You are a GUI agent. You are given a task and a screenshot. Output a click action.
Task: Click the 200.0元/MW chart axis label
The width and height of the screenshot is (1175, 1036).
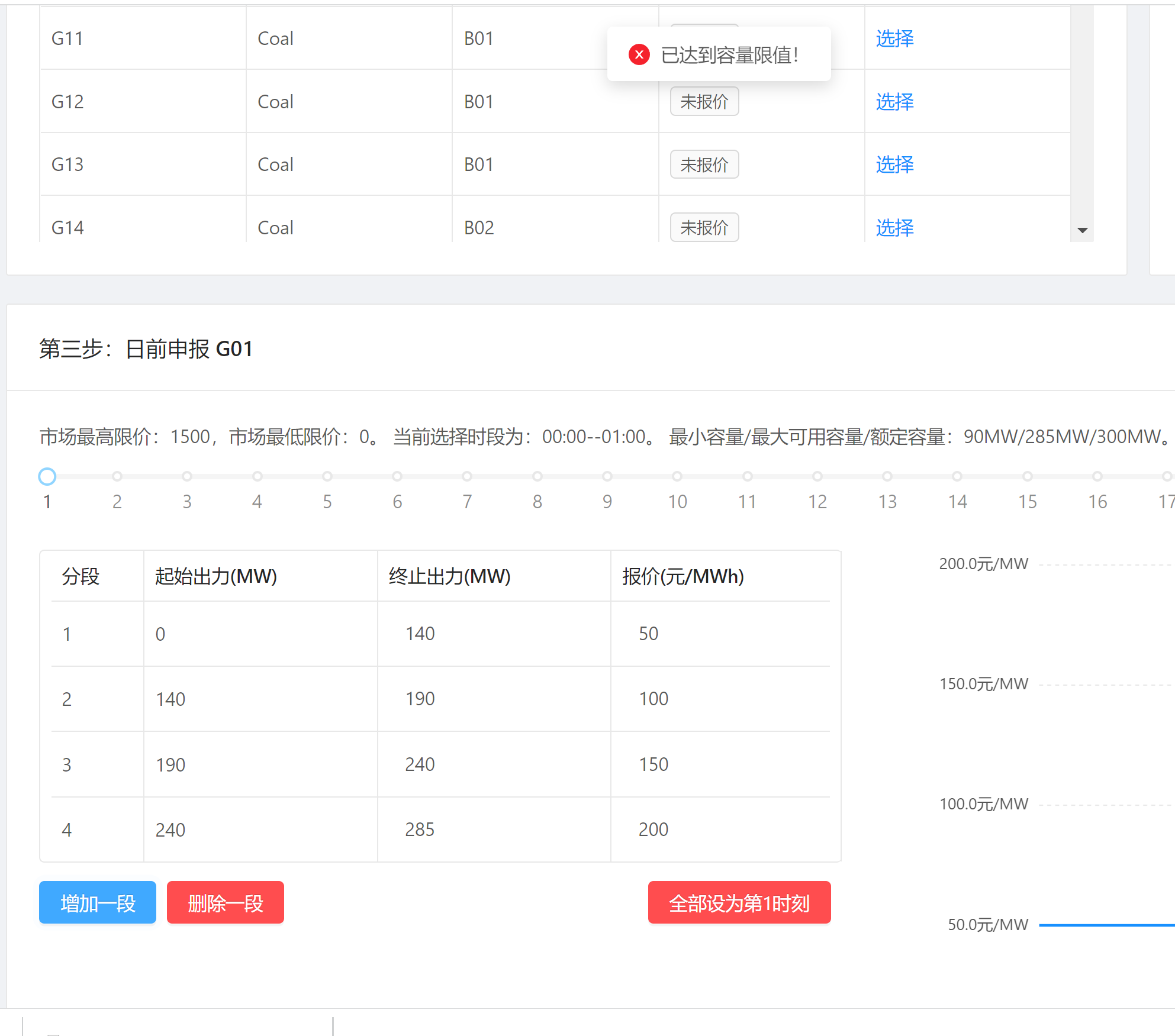984,564
